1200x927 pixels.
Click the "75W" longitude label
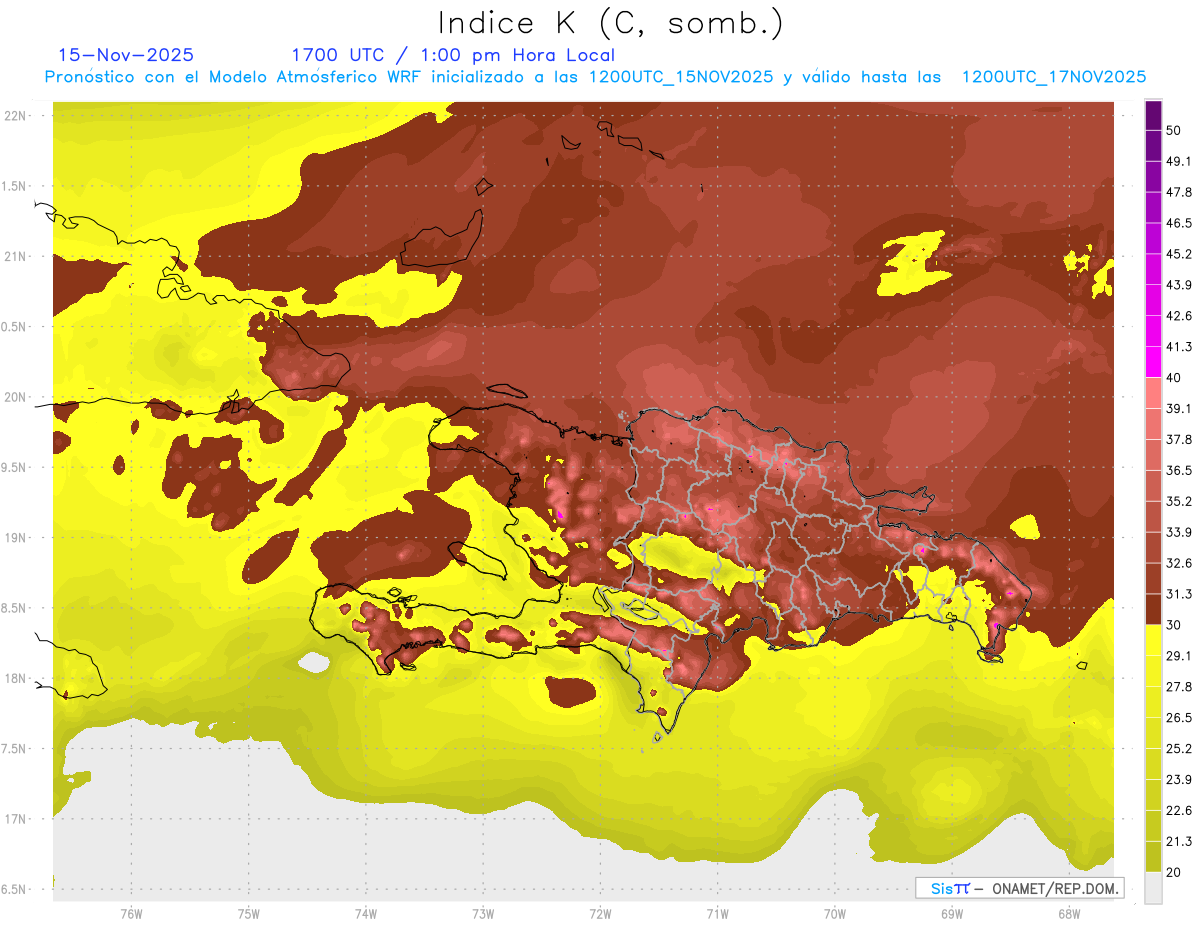pyautogui.click(x=249, y=914)
